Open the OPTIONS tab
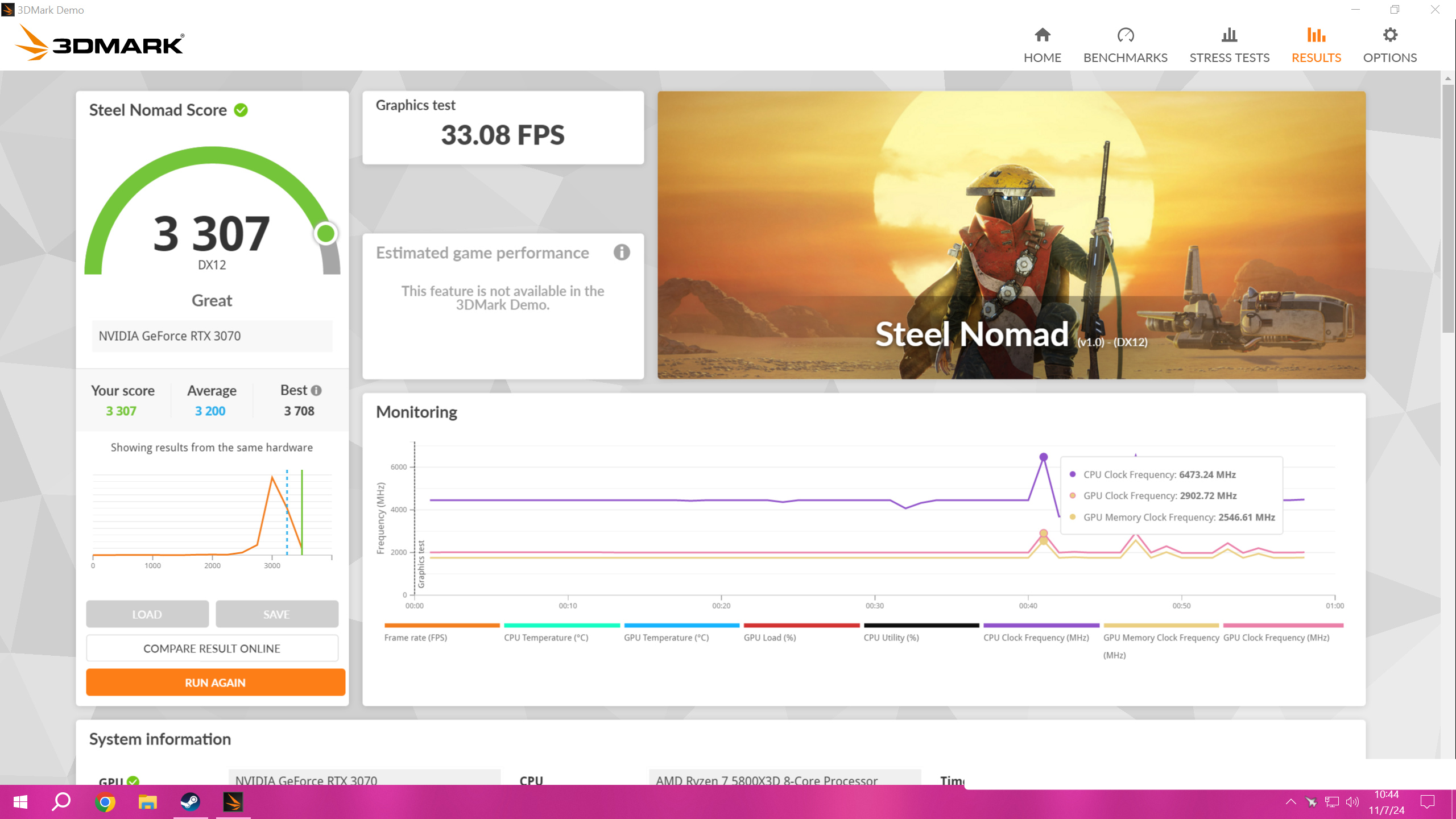Screen dimensions: 1456x819 pos(1389,45)
